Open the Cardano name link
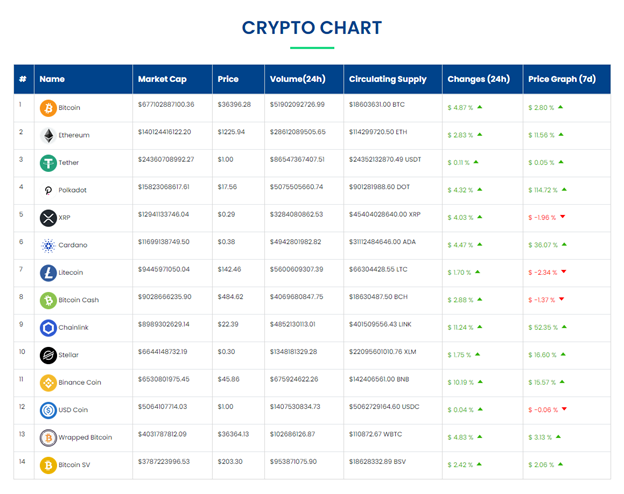 73,245
